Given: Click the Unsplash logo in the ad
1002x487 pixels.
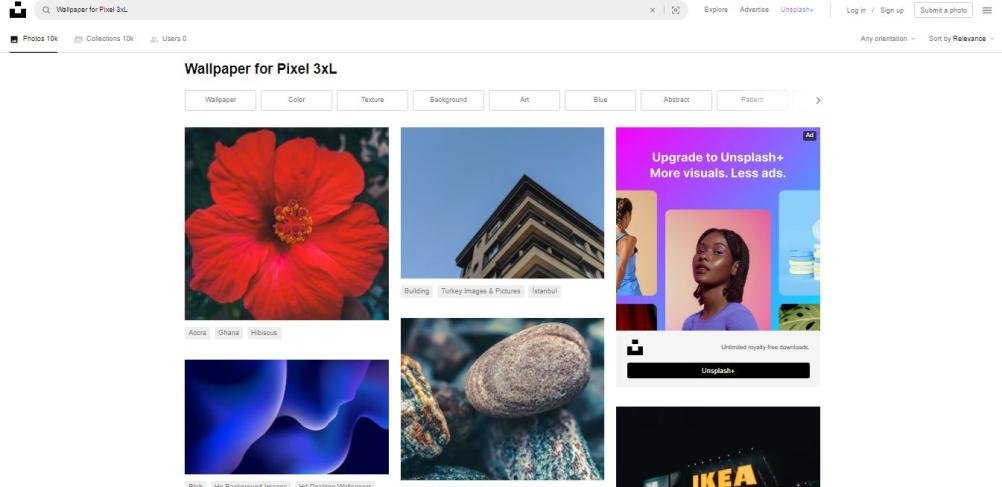Looking at the screenshot, I should [635, 348].
